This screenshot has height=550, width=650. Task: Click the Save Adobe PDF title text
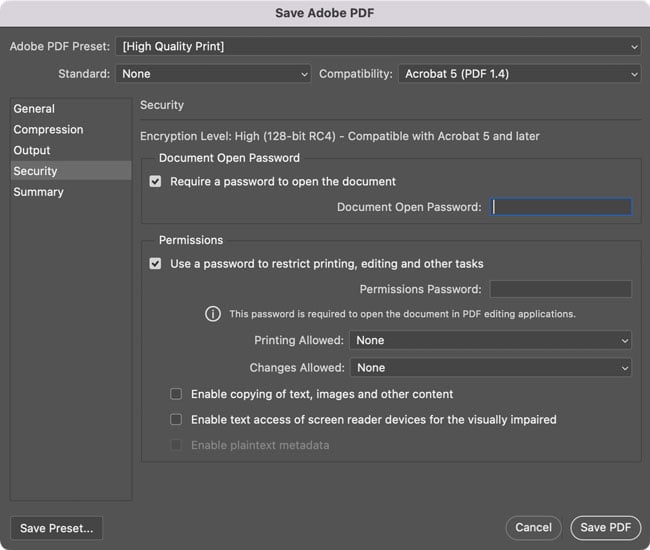pyautogui.click(x=325, y=13)
